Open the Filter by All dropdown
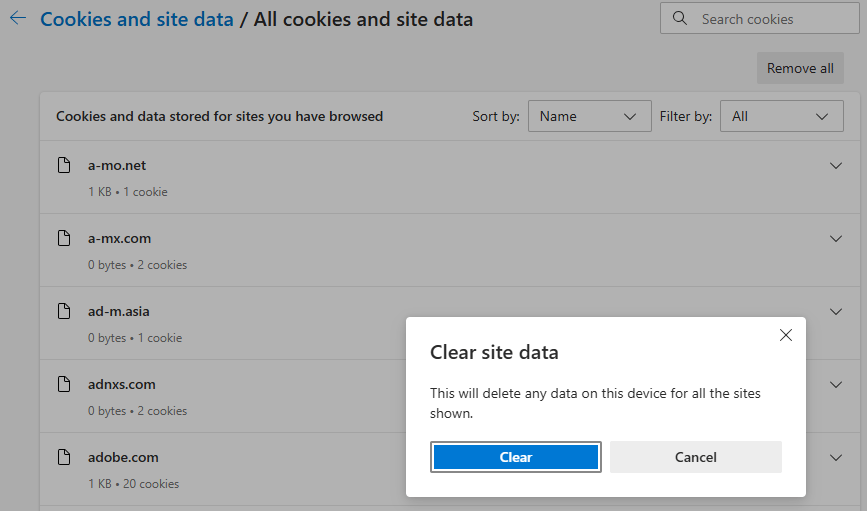 tap(781, 116)
